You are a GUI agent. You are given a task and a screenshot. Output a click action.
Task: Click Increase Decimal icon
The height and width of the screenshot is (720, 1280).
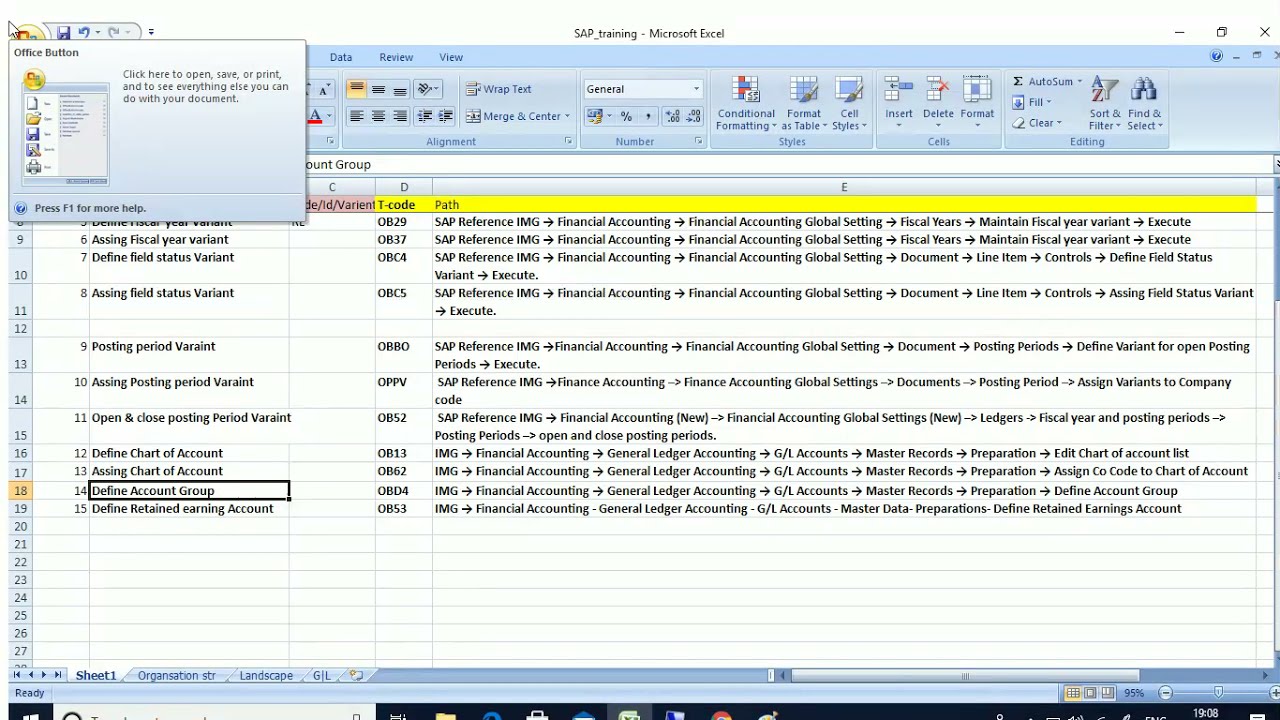tap(673, 116)
